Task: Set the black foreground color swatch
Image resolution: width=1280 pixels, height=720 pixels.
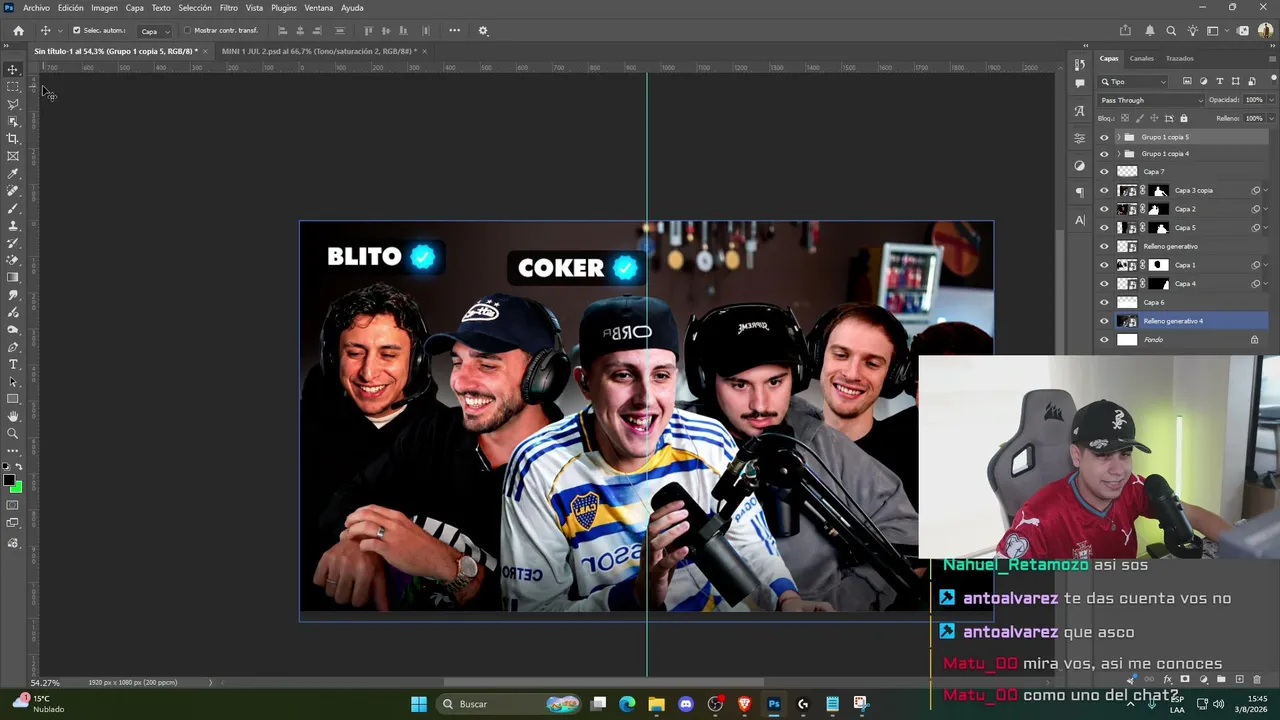Action: point(9,481)
